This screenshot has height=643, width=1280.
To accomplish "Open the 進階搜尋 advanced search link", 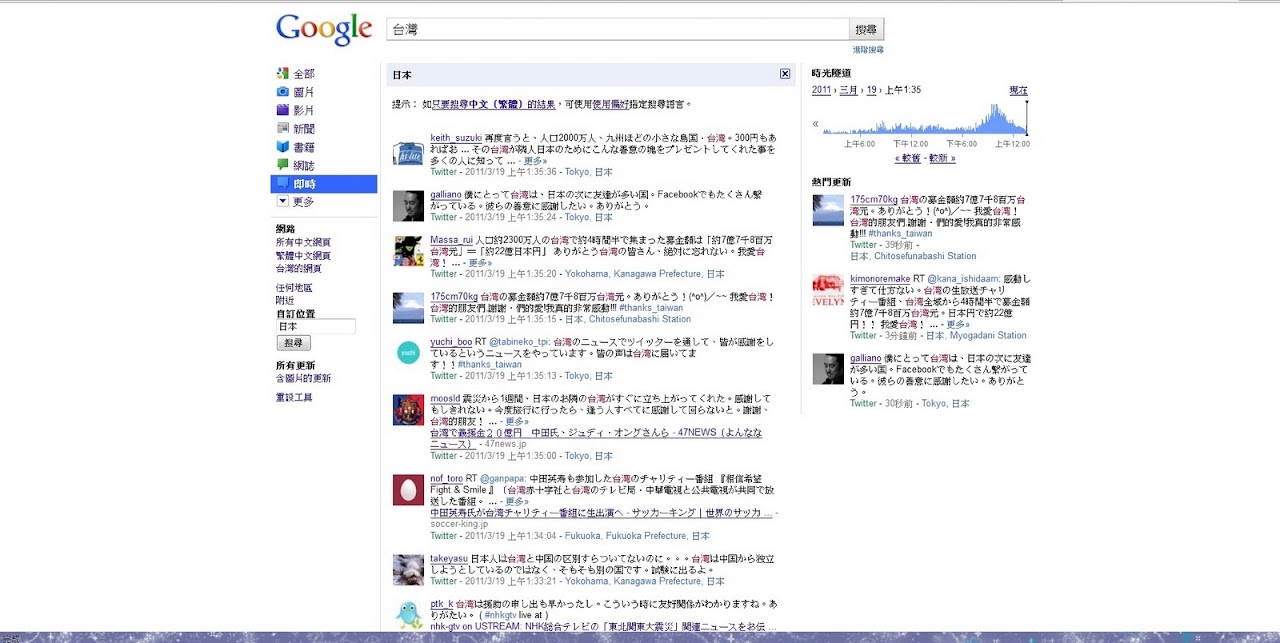I will 868,50.
